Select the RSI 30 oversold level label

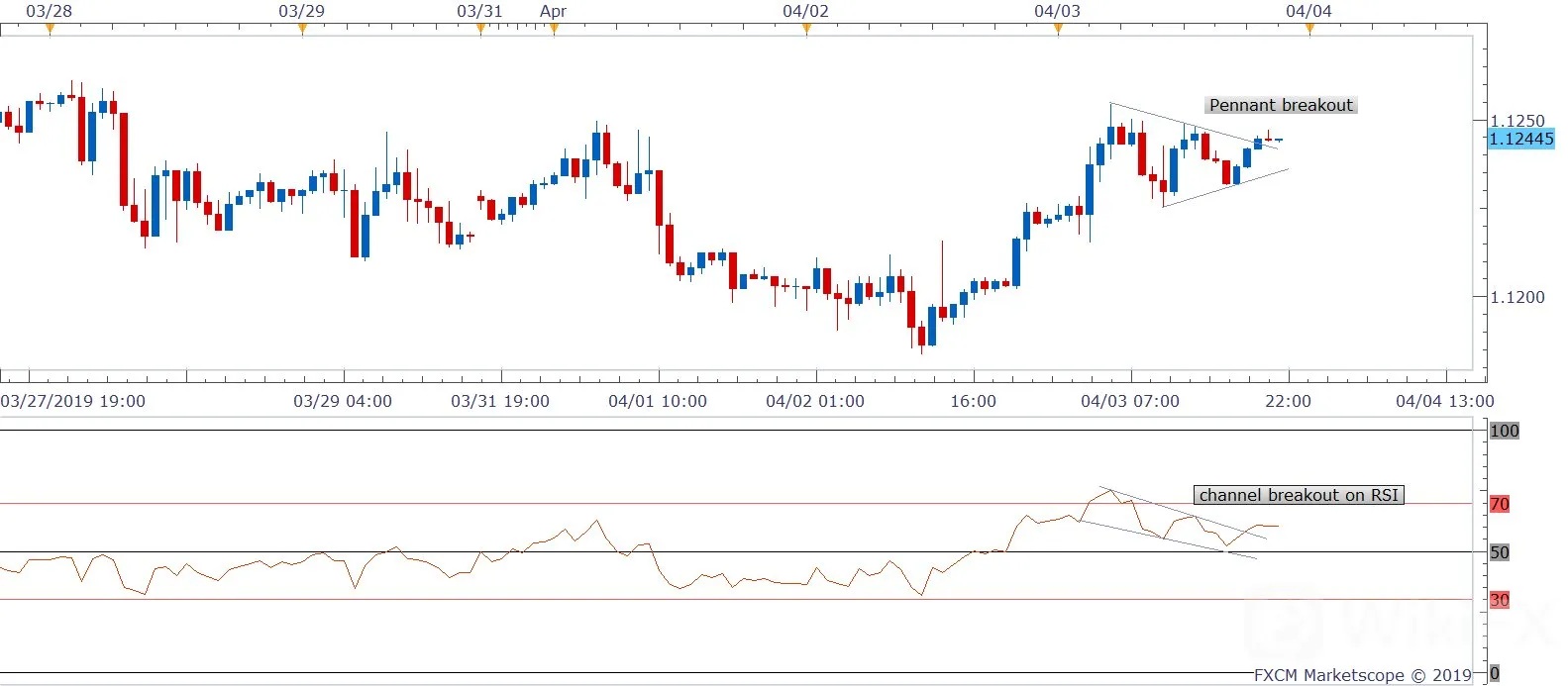coord(1500,600)
